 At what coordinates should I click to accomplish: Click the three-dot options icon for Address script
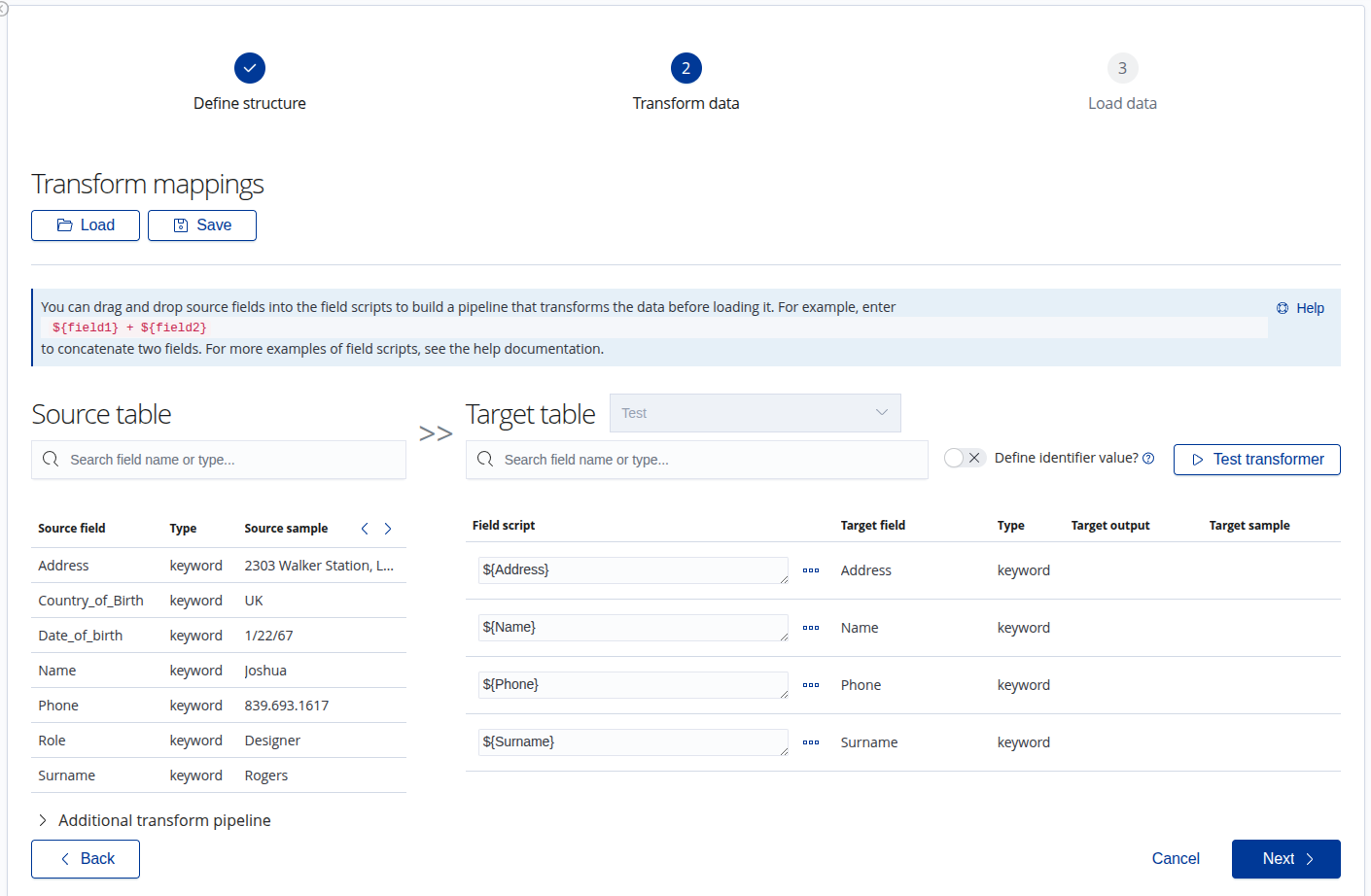[x=811, y=570]
